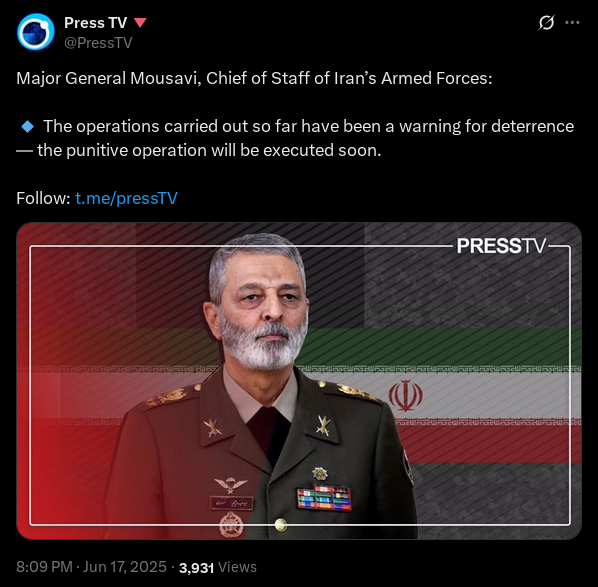Click the word Views
598x587 pixels.
click(238, 567)
